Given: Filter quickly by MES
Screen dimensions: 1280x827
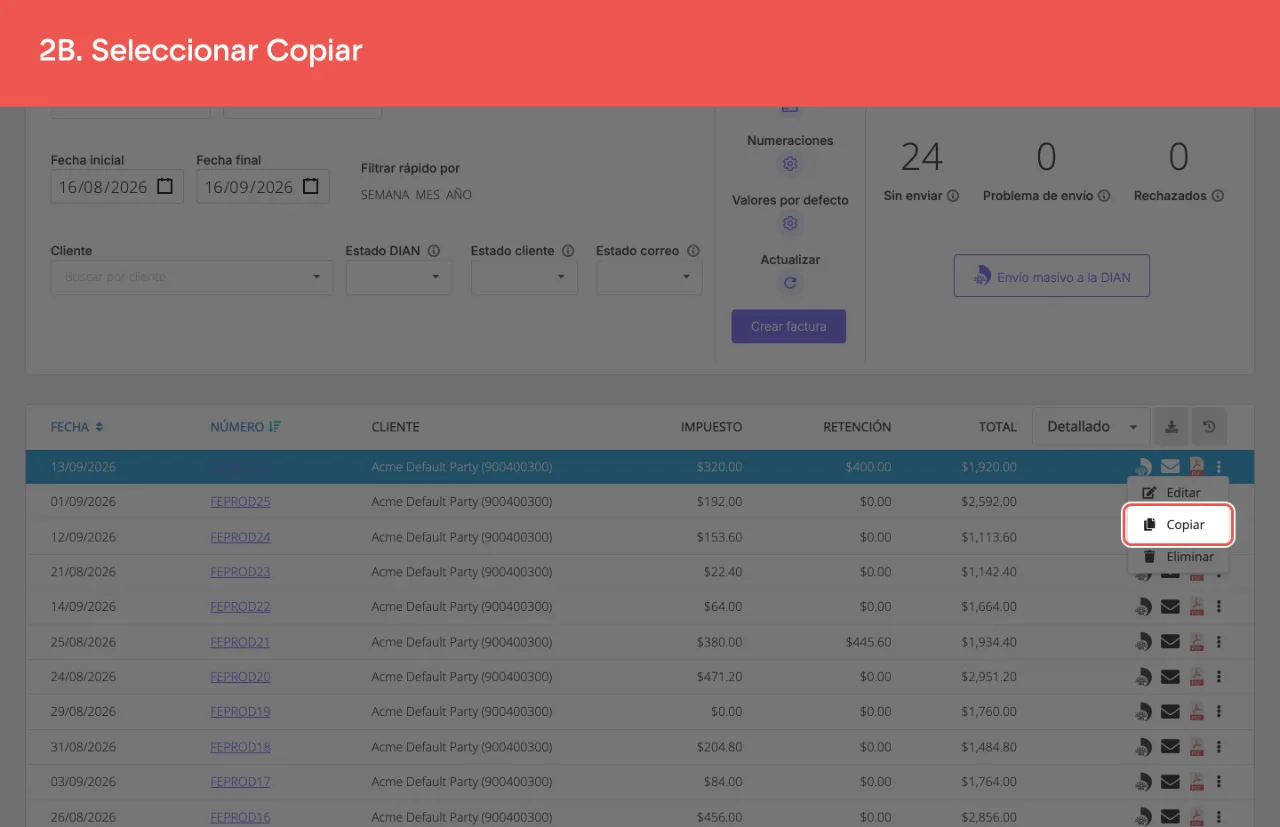Looking at the screenshot, I should [x=427, y=195].
